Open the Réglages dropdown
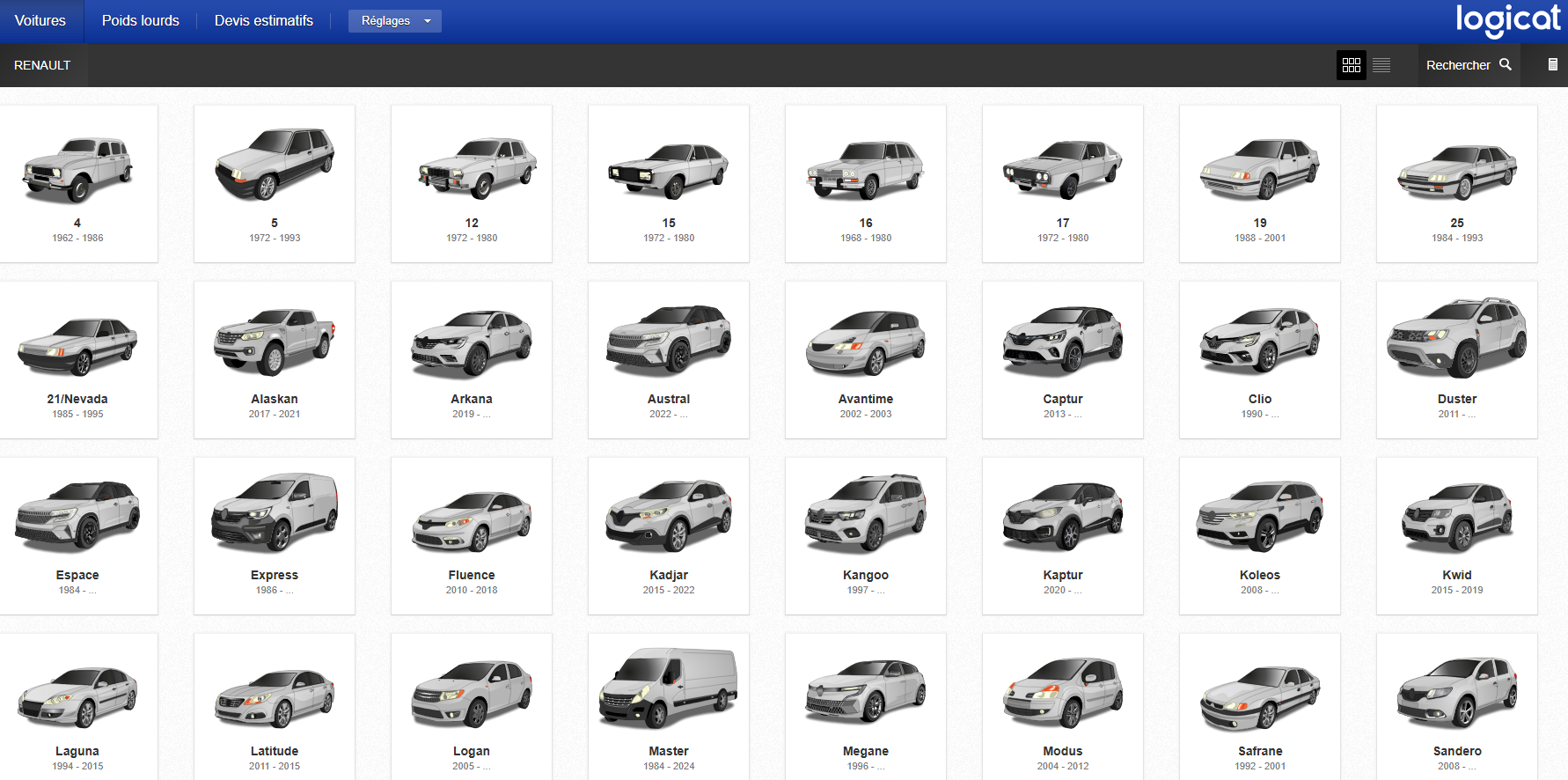The width and height of the screenshot is (1568, 780). tap(395, 21)
